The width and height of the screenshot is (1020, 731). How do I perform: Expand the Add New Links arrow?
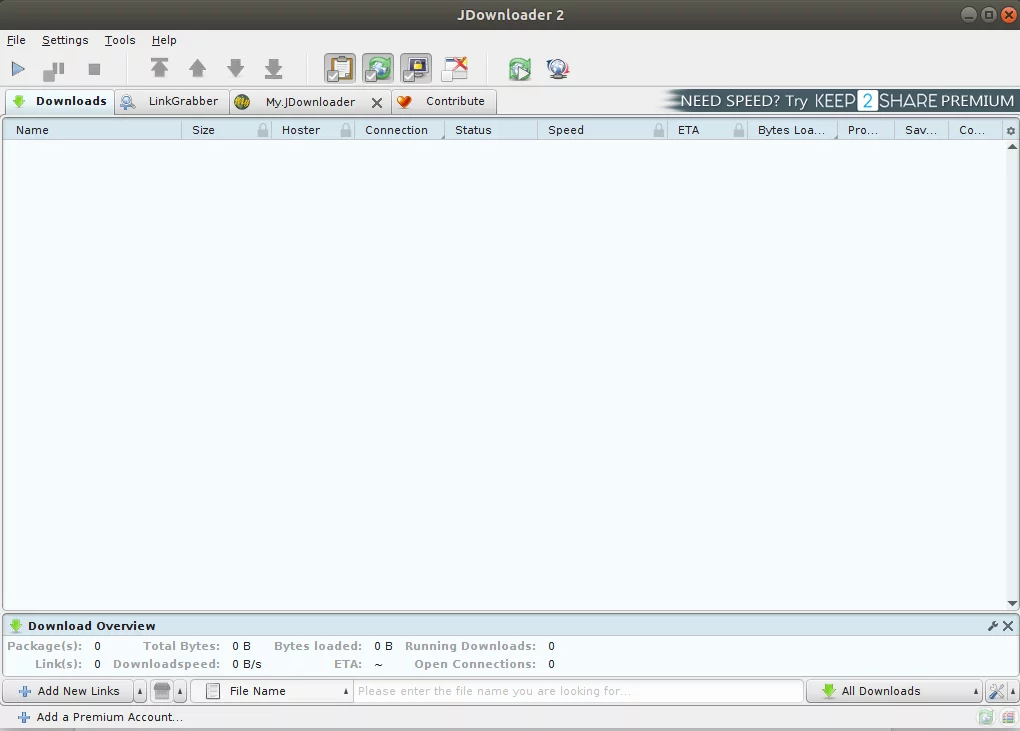click(139, 691)
